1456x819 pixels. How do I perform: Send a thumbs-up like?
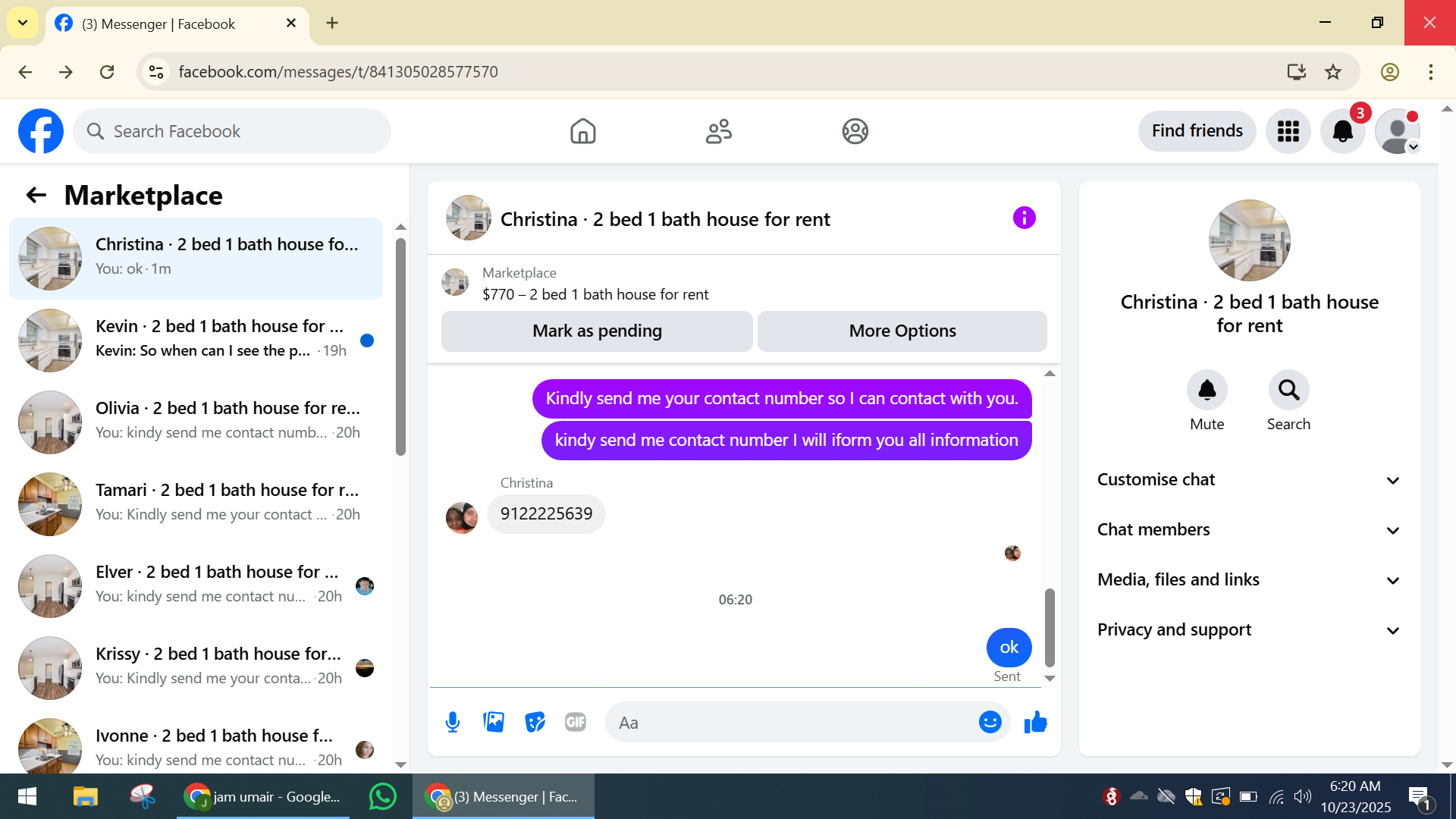coord(1035,722)
